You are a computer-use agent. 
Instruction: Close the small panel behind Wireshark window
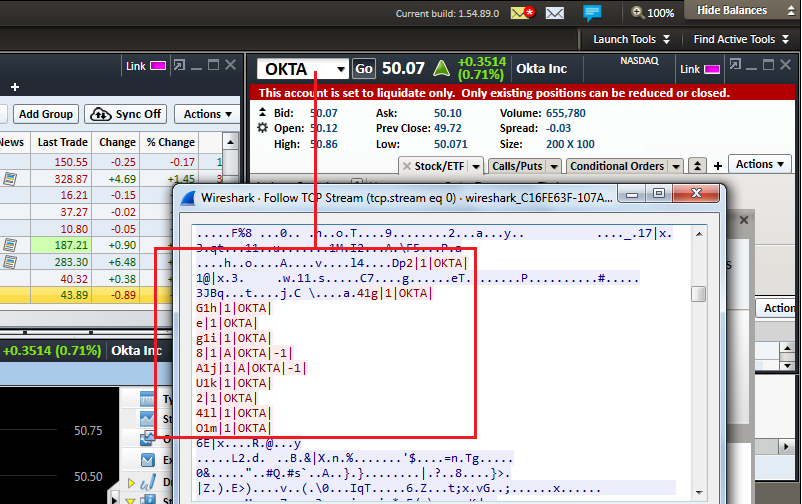(x=744, y=220)
